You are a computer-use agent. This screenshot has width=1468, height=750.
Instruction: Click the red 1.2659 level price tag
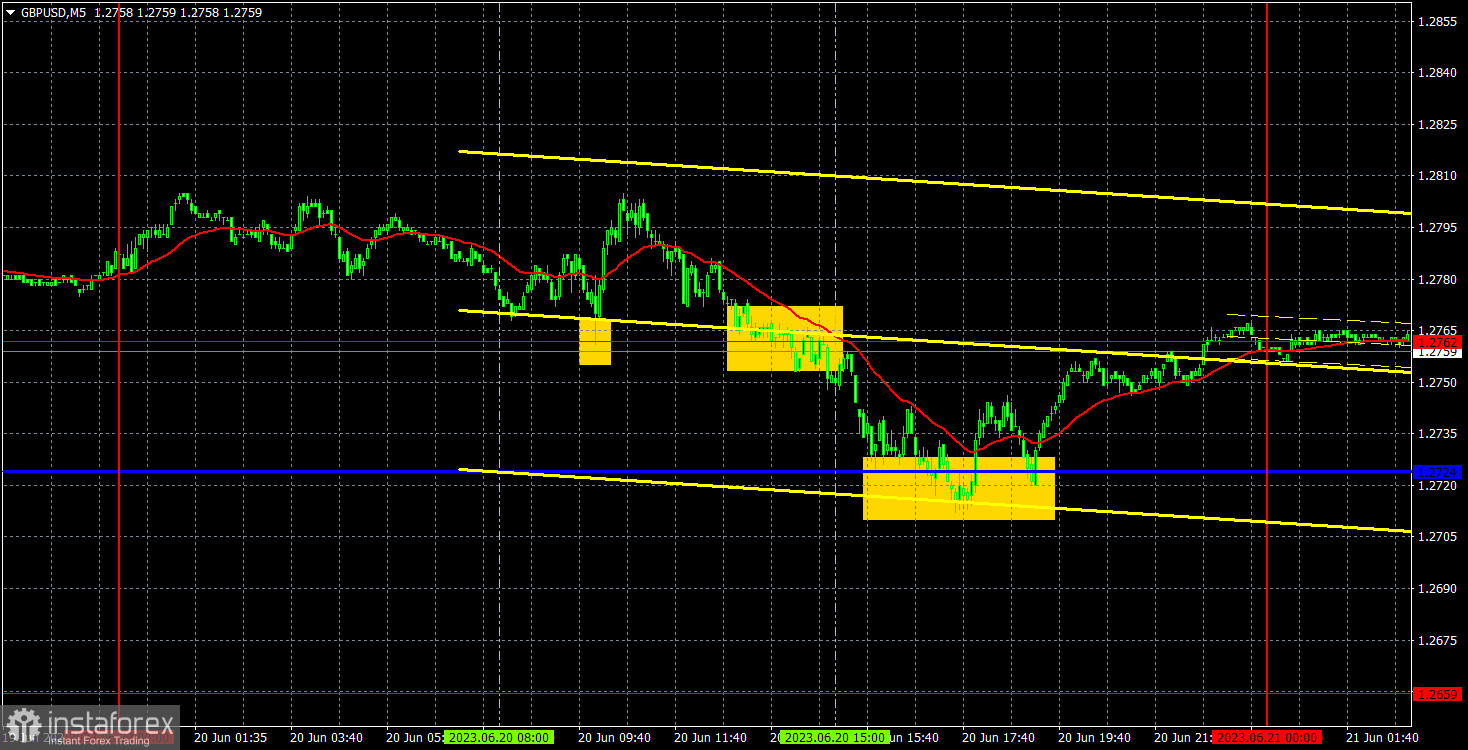coord(1438,693)
